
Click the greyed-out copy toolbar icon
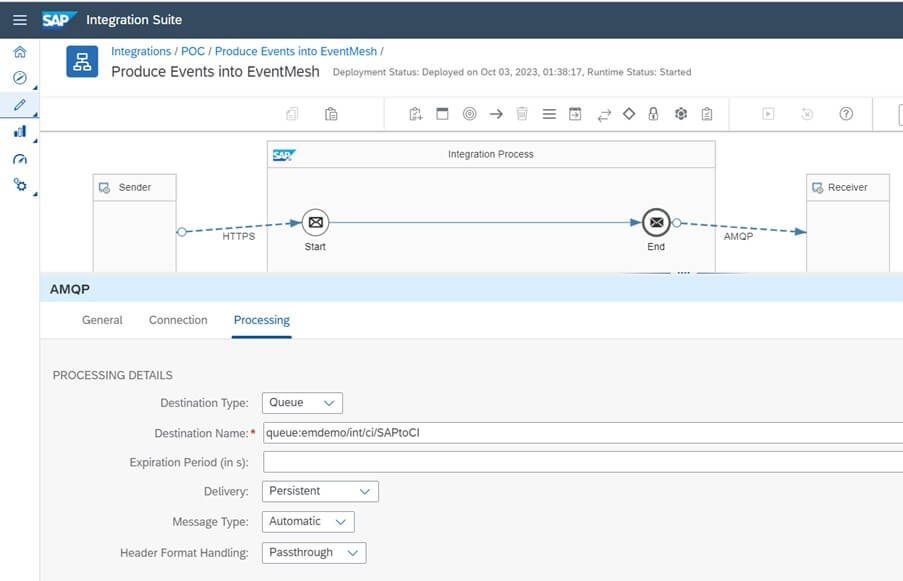point(292,114)
